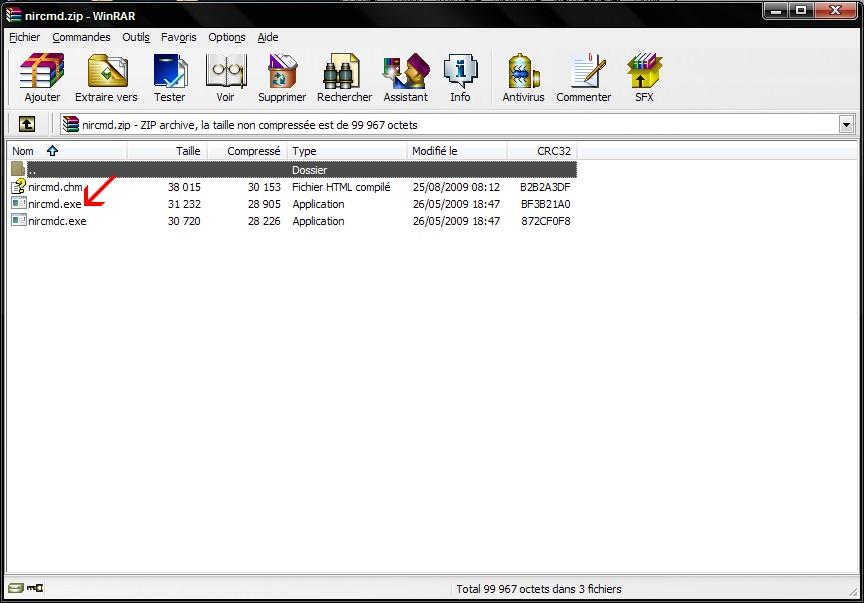The width and height of the screenshot is (864, 603).
Task: Click compressed value 30 153
Action: (x=264, y=187)
